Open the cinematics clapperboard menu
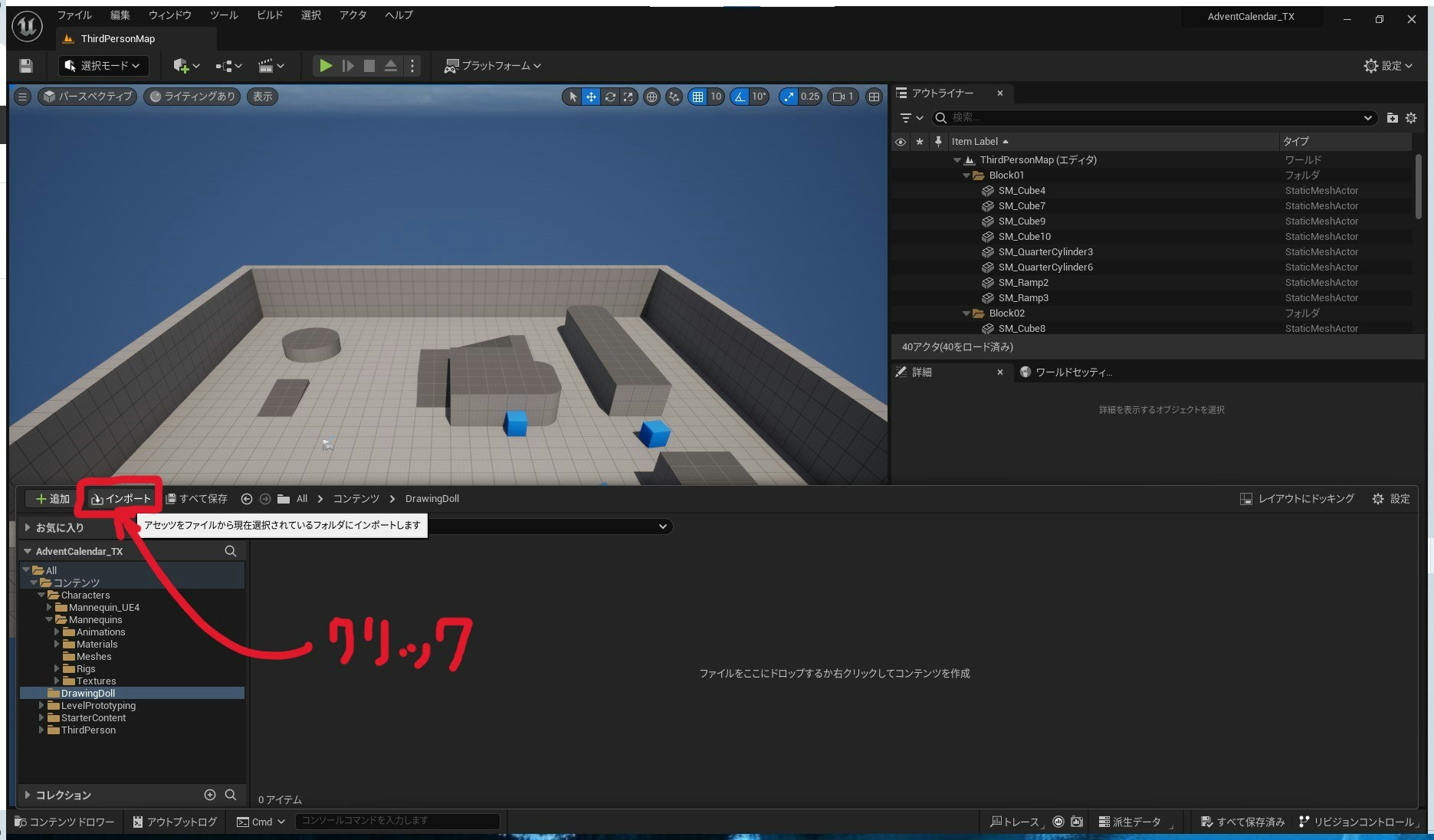 (x=271, y=66)
